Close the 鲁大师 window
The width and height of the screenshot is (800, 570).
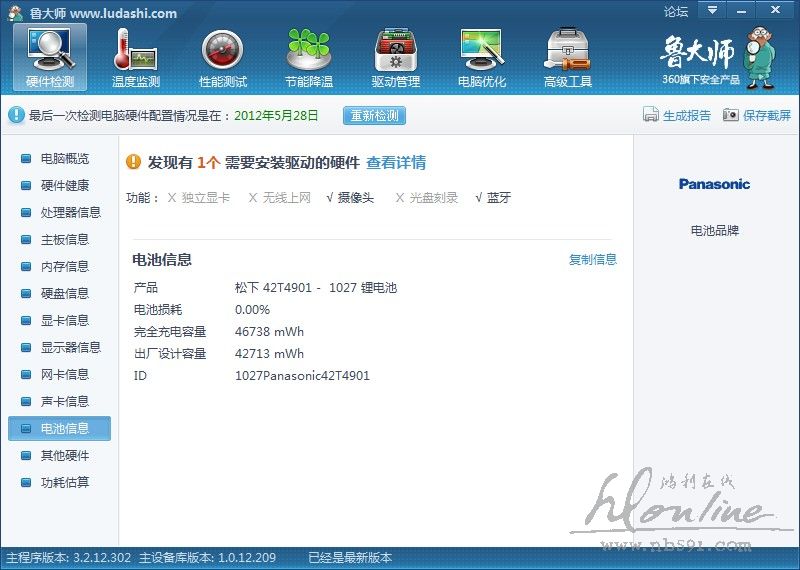[776, 10]
